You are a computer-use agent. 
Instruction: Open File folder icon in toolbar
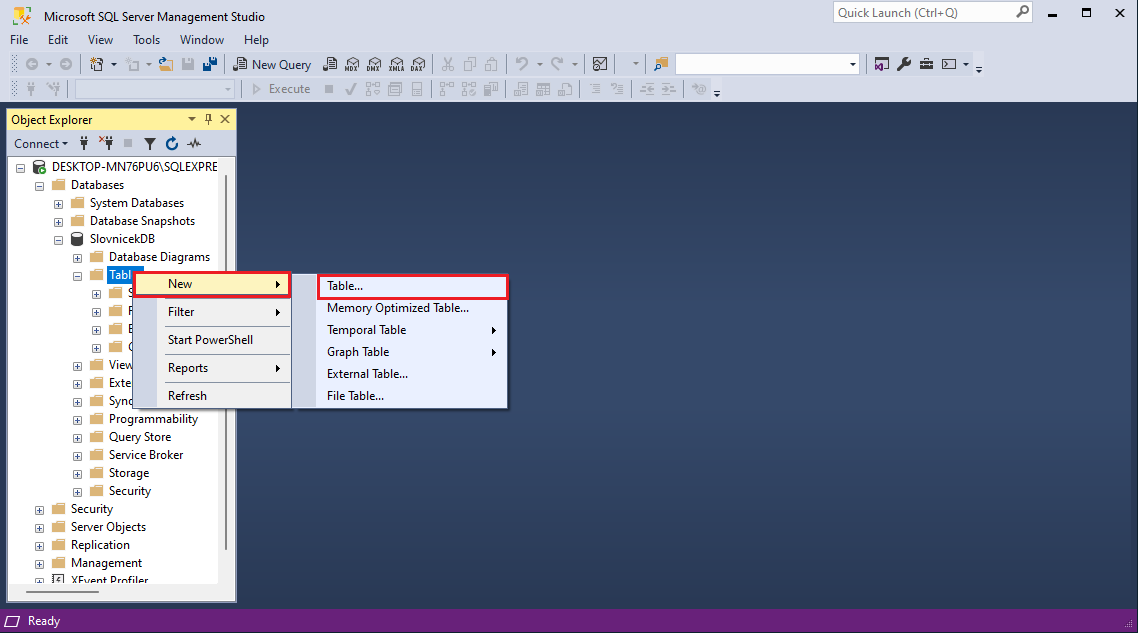click(x=165, y=64)
